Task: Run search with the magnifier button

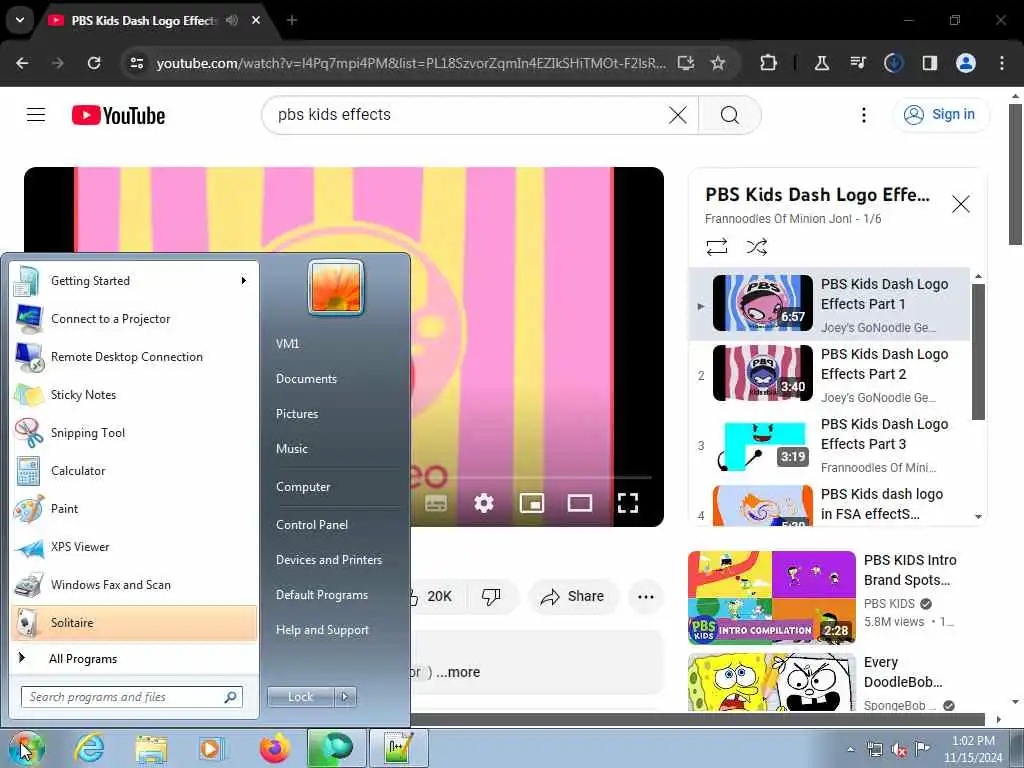Action: (x=729, y=116)
